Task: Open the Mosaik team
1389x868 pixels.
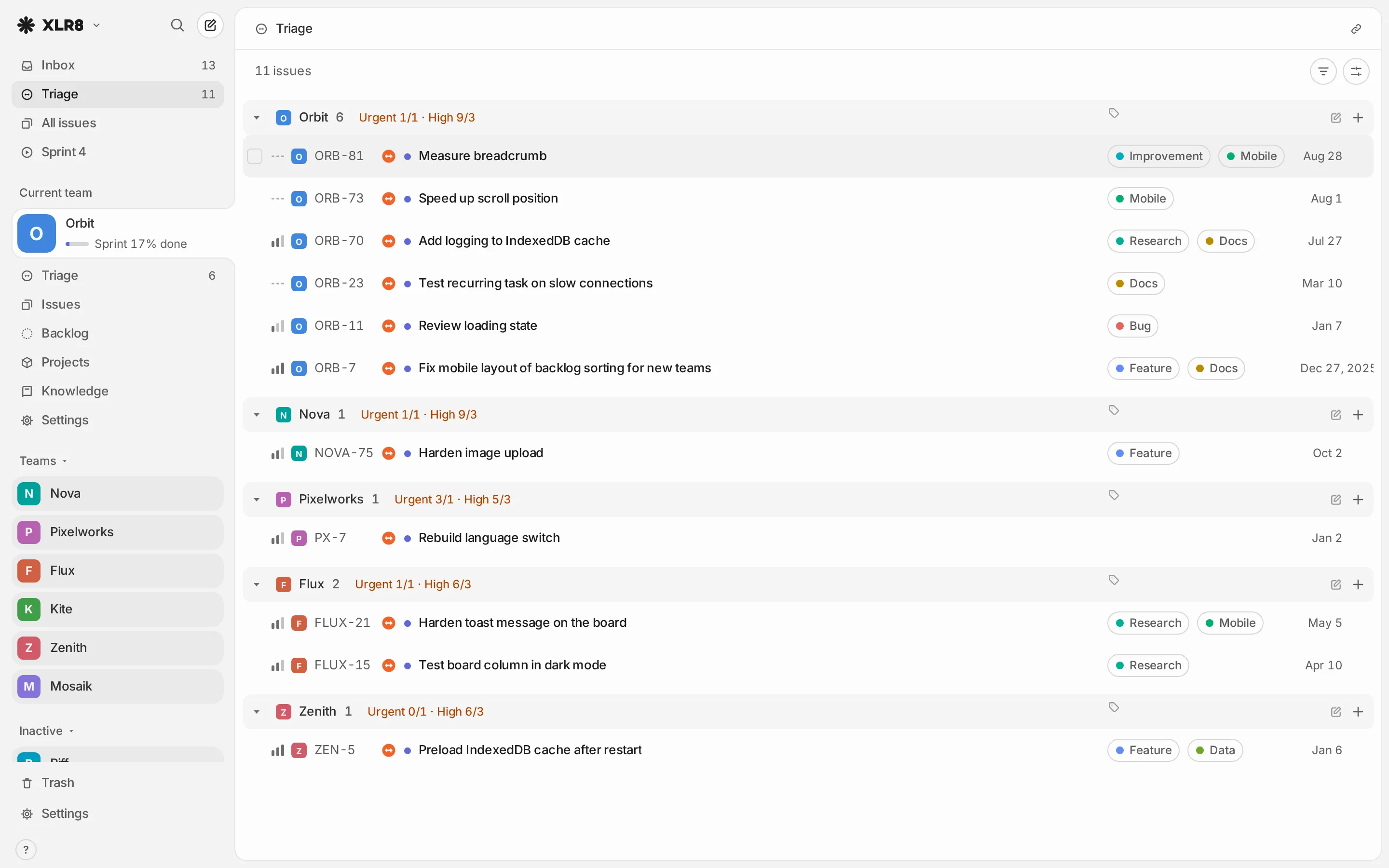Action: tap(118, 687)
